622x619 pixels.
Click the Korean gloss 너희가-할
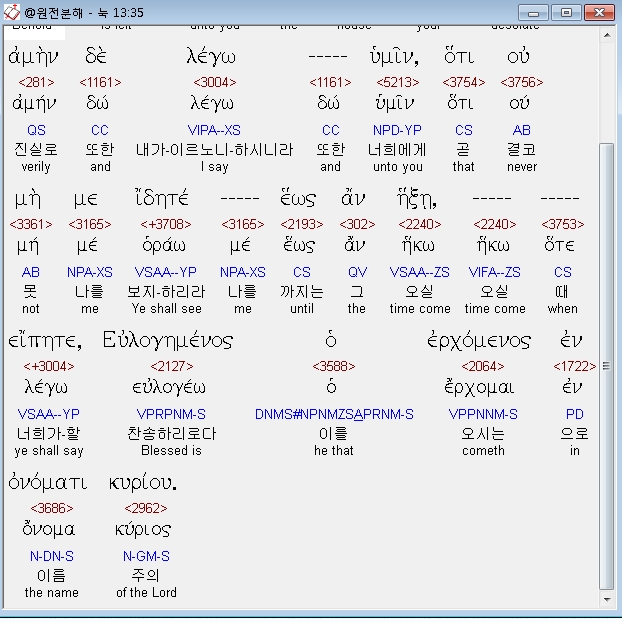48,434
